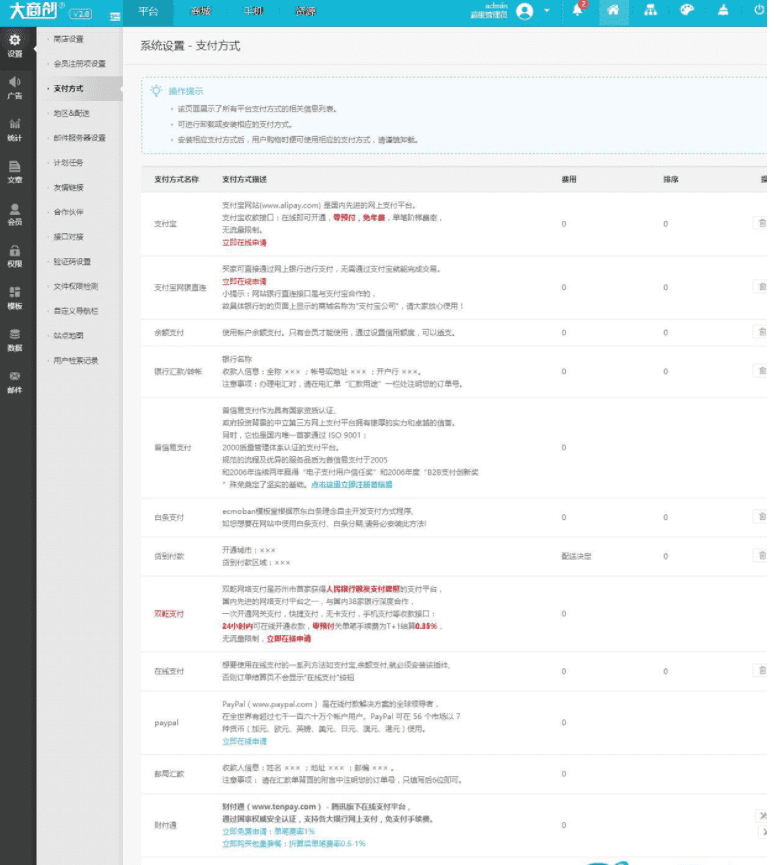
Task: Switch to the 资源 top tab
Action: pyautogui.click(x=305, y=12)
